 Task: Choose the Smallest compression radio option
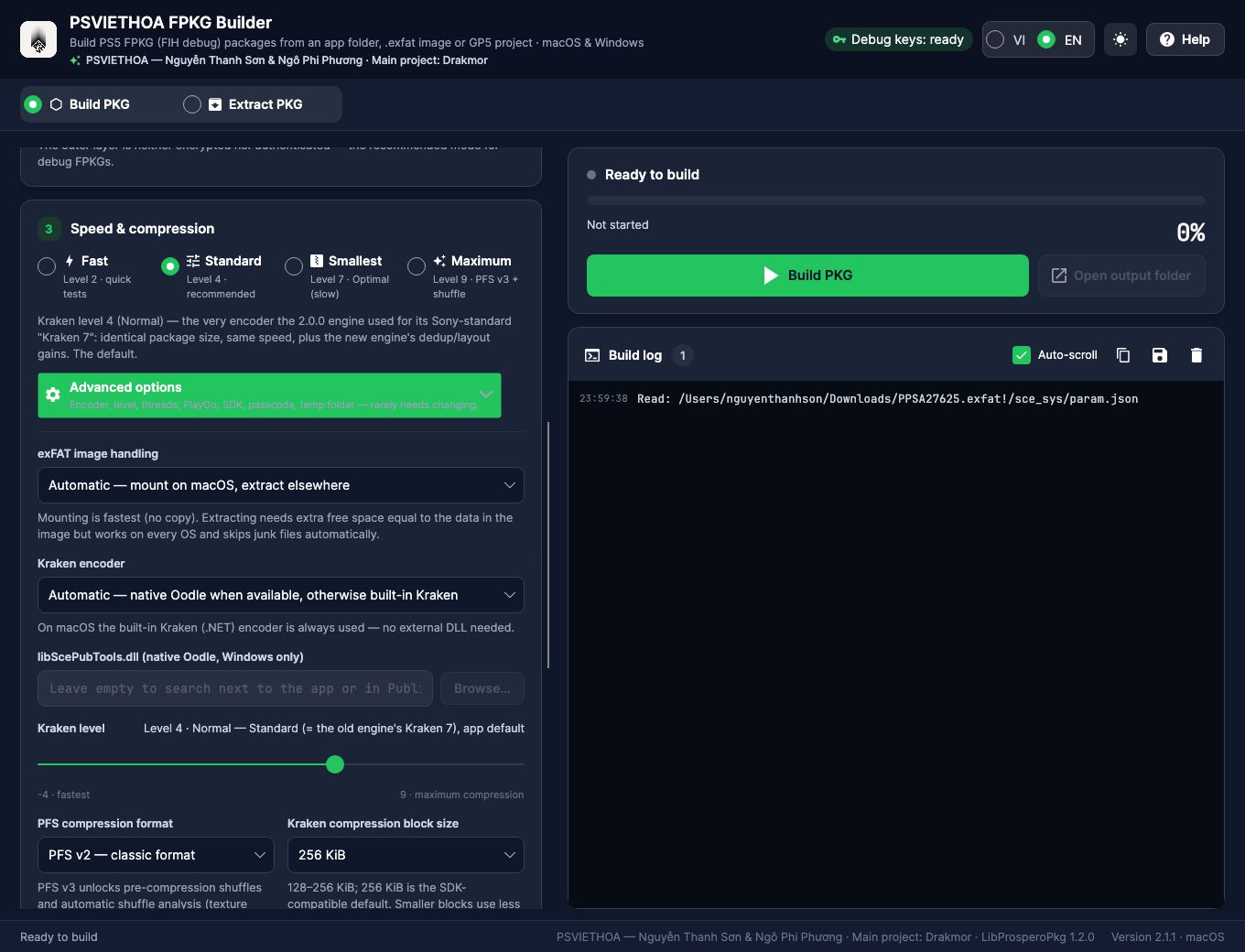(294, 266)
